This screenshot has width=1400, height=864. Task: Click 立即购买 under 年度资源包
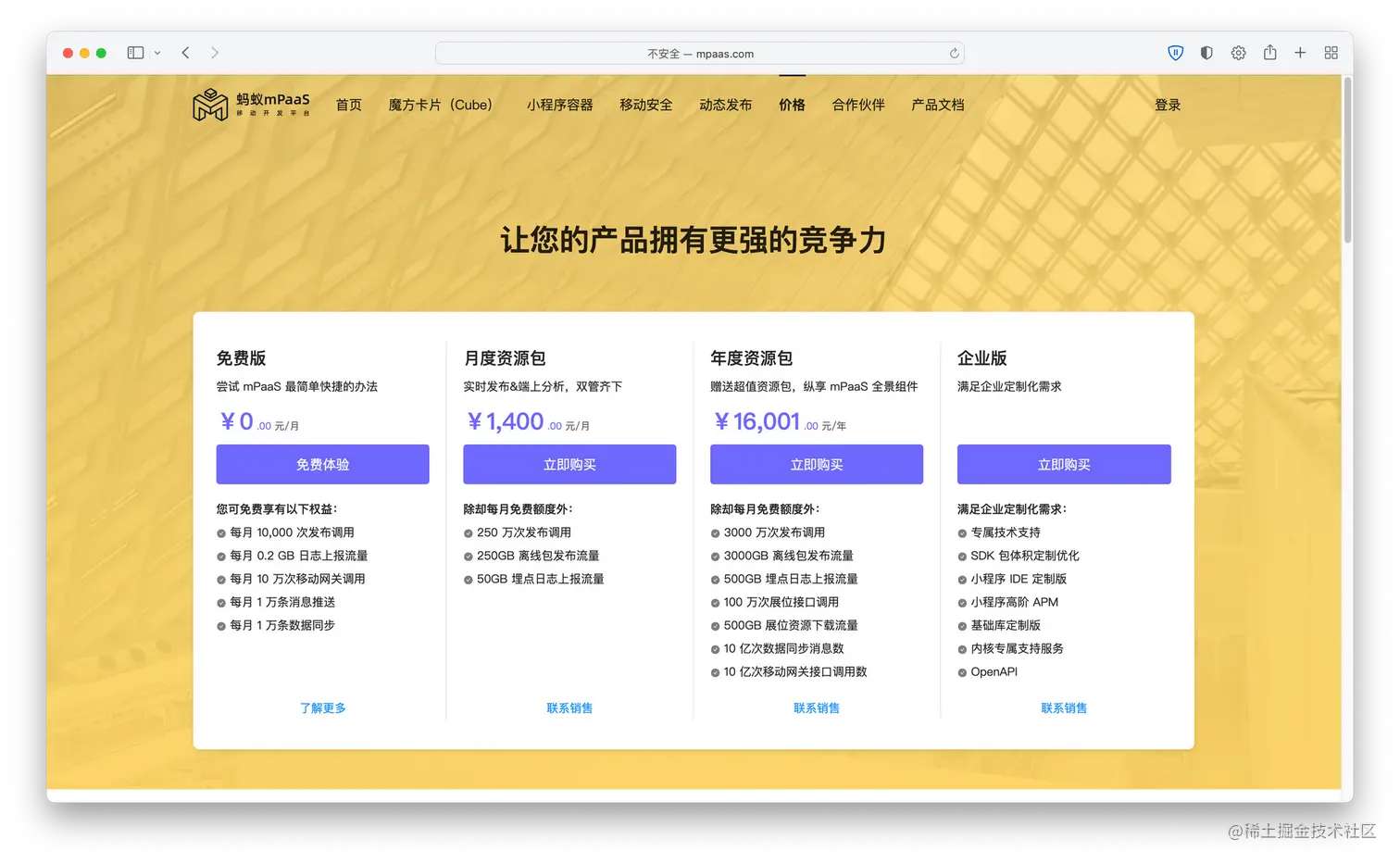(817, 464)
